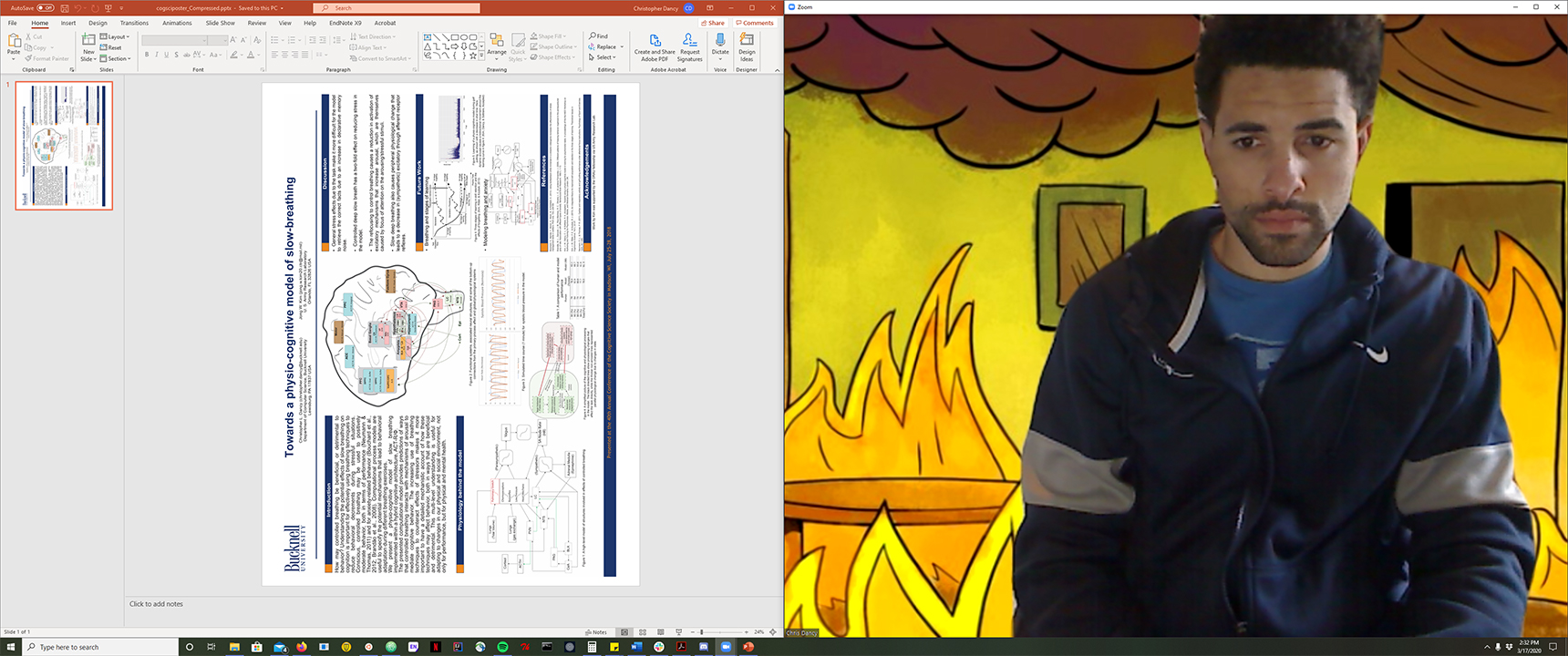Open Netflix from the taskbar
This screenshot has width=1568, height=656.
tap(436, 647)
